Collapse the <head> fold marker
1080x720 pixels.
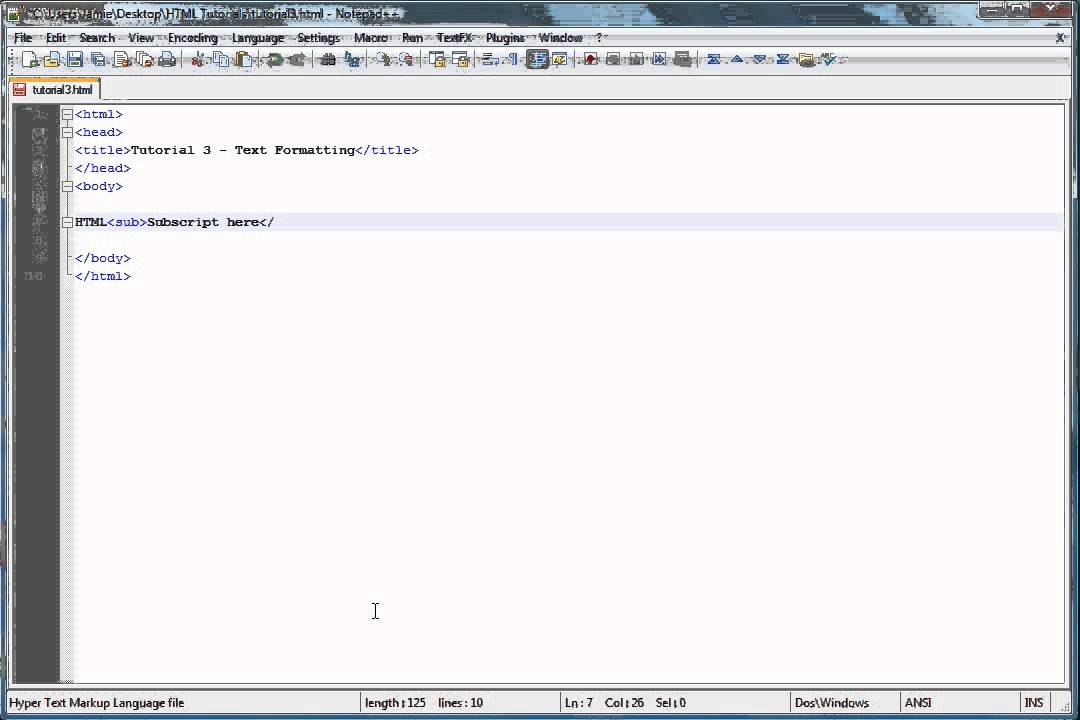coord(68,132)
